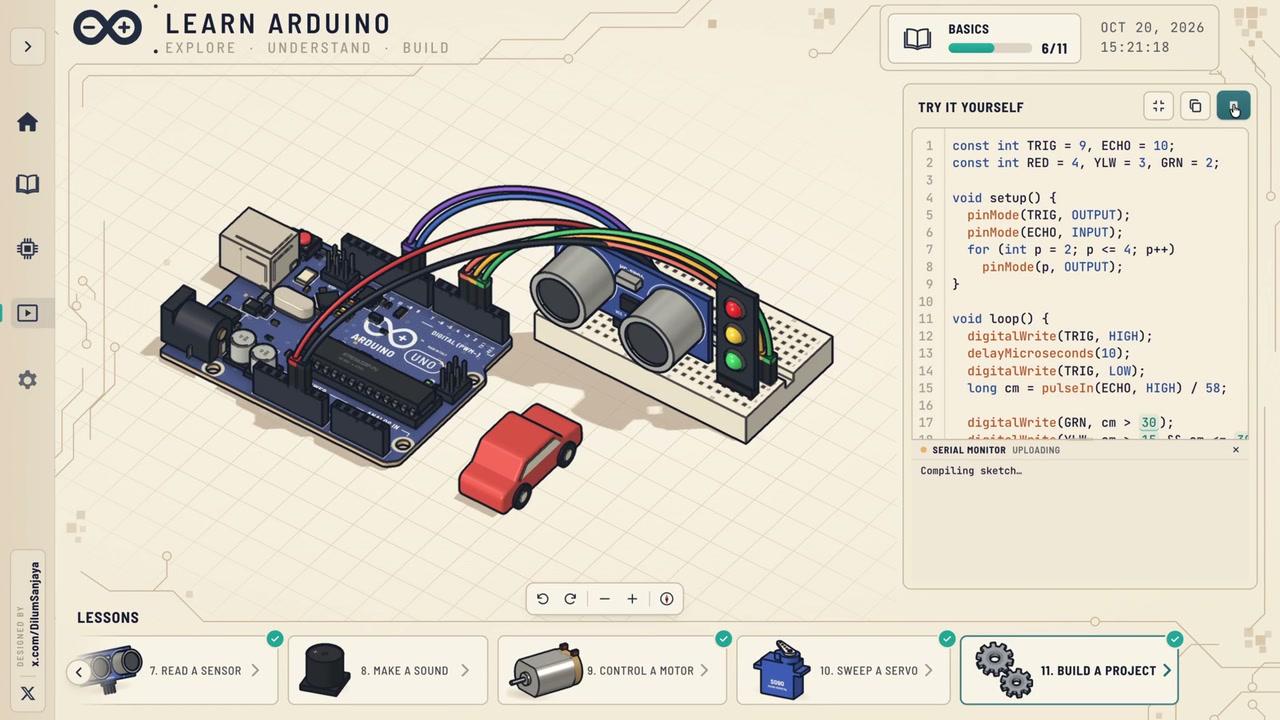Image resolution: width=1280 pixels, height=720 pixels.
Task: Copy the code with the copy icon
Action: (x=1195, y=106)
